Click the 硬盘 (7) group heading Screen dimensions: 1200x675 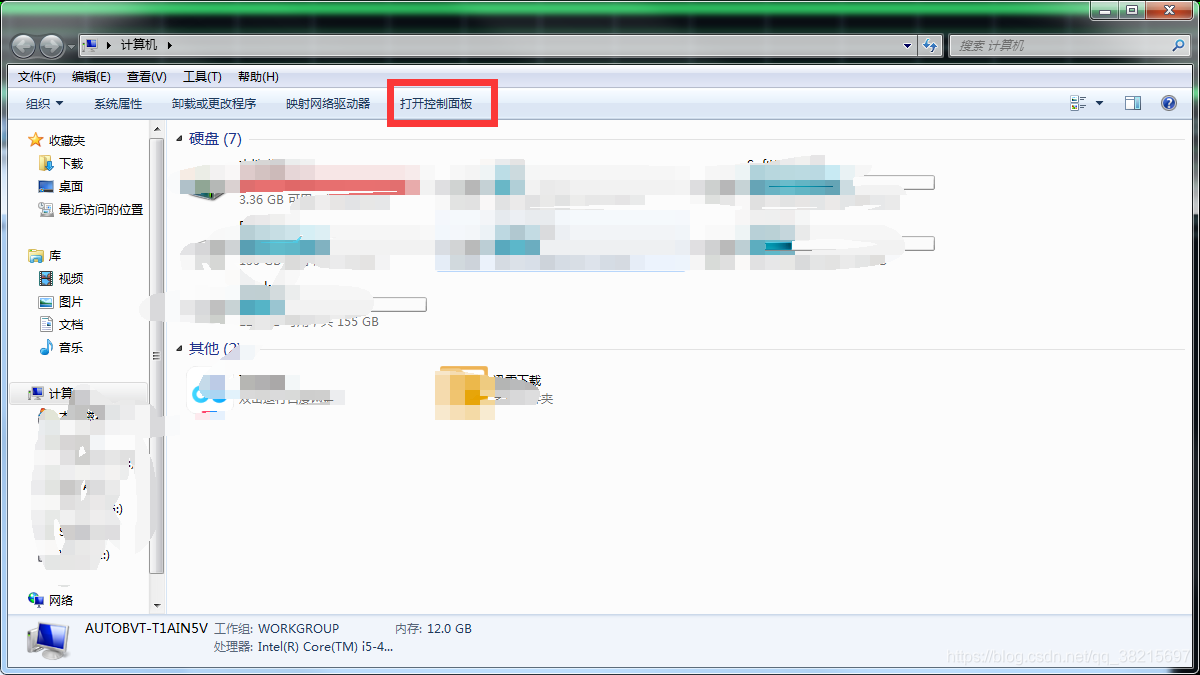click(x=215, y=139)
